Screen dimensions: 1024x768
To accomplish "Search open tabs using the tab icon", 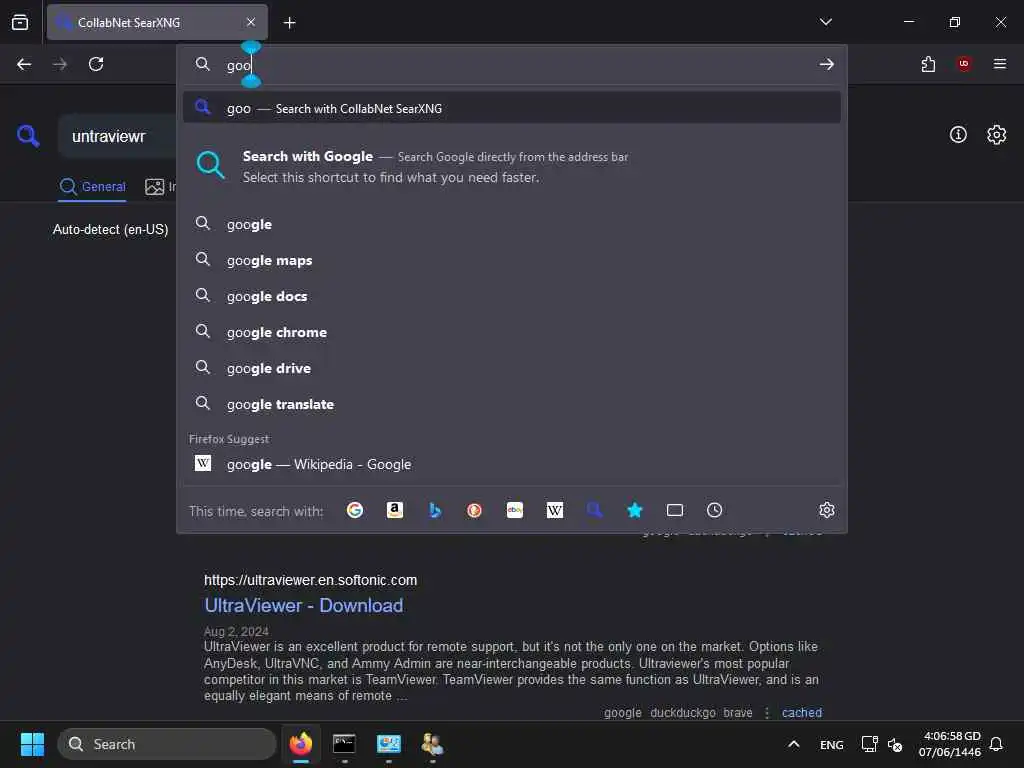I will (675, 510).
